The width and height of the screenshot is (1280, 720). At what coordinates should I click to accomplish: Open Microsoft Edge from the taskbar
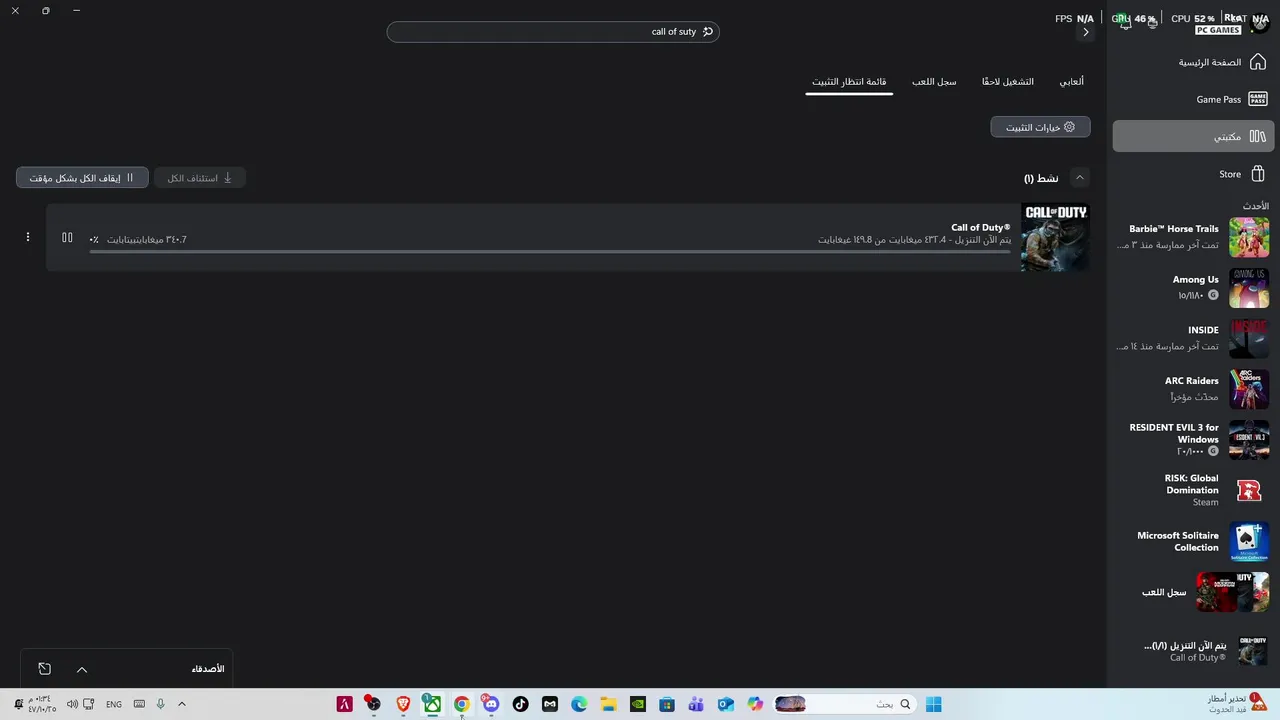coord(579,704)
